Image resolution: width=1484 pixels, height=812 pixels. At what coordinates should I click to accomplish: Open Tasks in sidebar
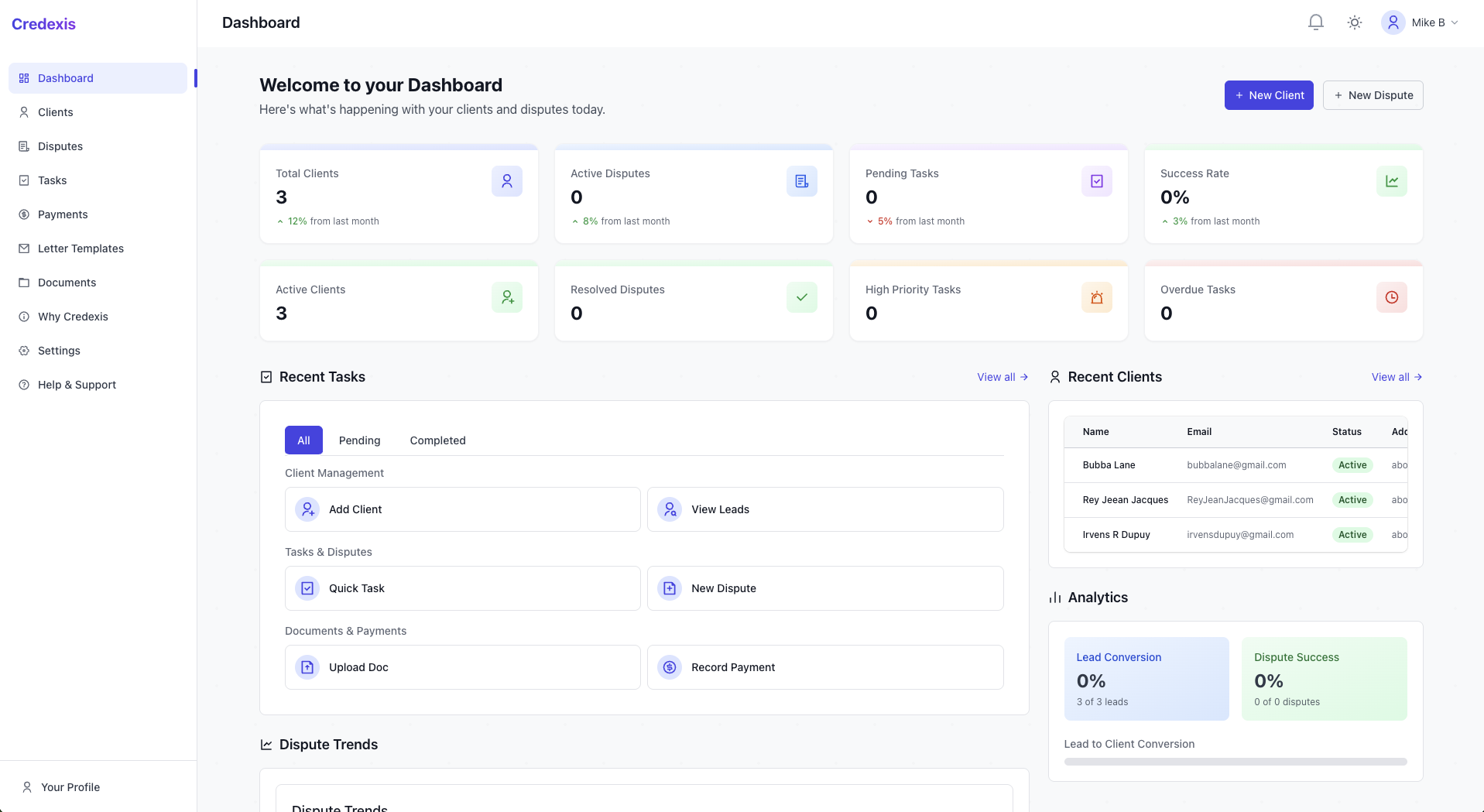[x=98, y=180]
